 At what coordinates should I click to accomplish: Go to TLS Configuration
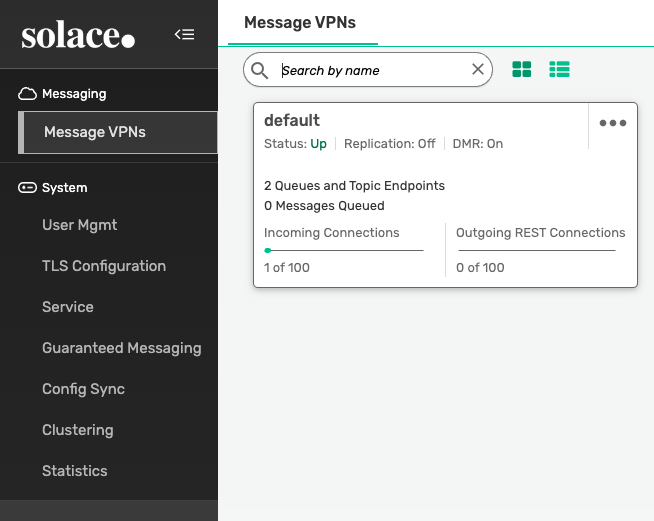coord(104,266)
